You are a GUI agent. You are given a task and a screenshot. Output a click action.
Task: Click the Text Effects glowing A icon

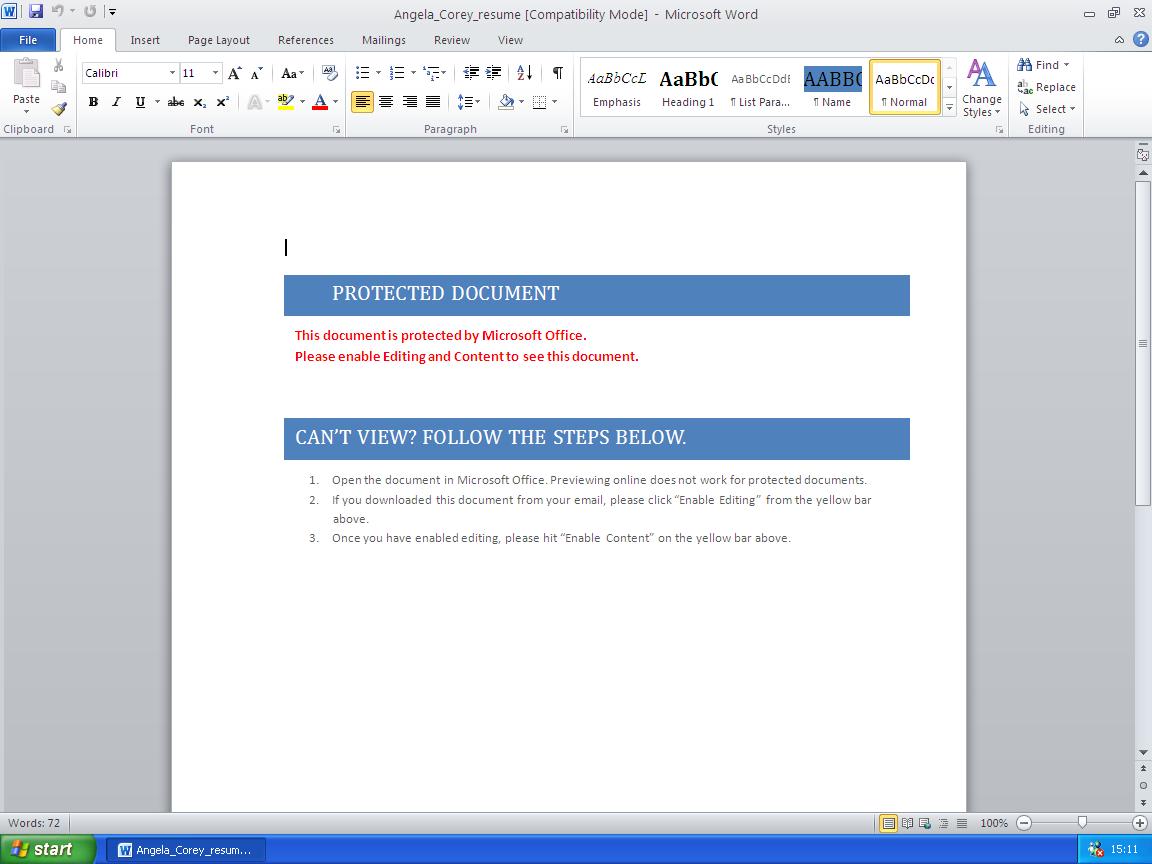point(255,102)
